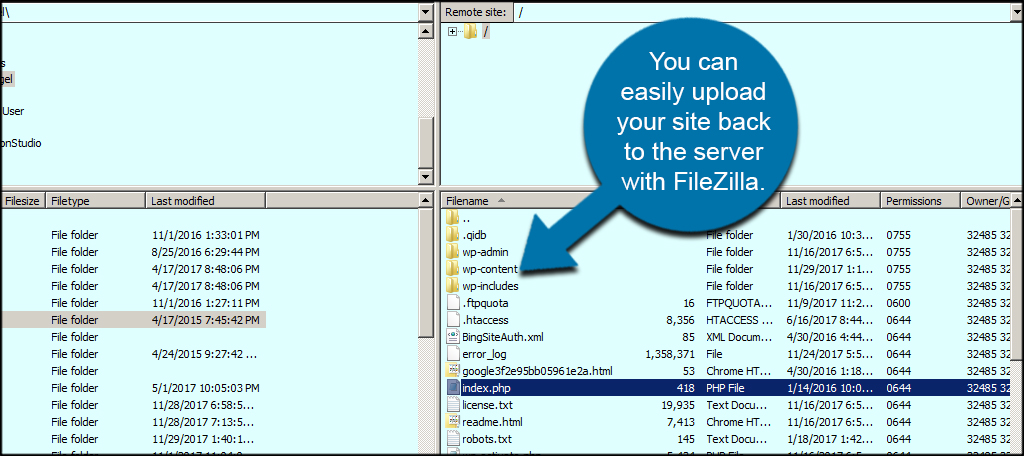Click the error_log file name
1024x456 pixels.
tap(484, 354)
